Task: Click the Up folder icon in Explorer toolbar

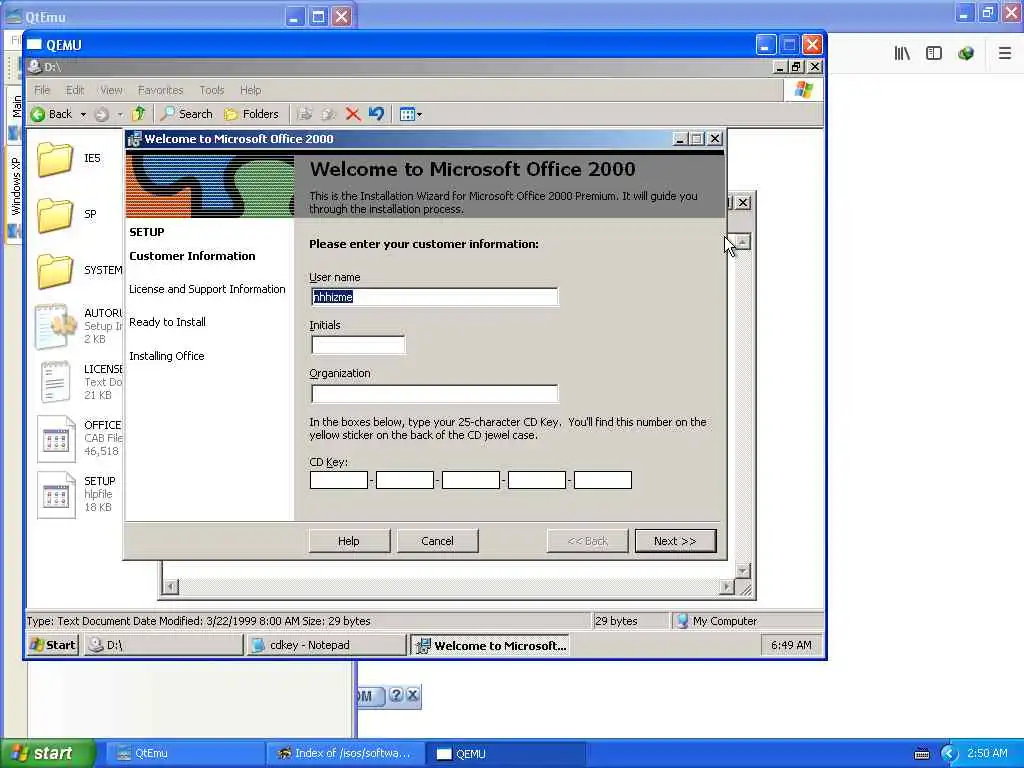Action: 138,114
